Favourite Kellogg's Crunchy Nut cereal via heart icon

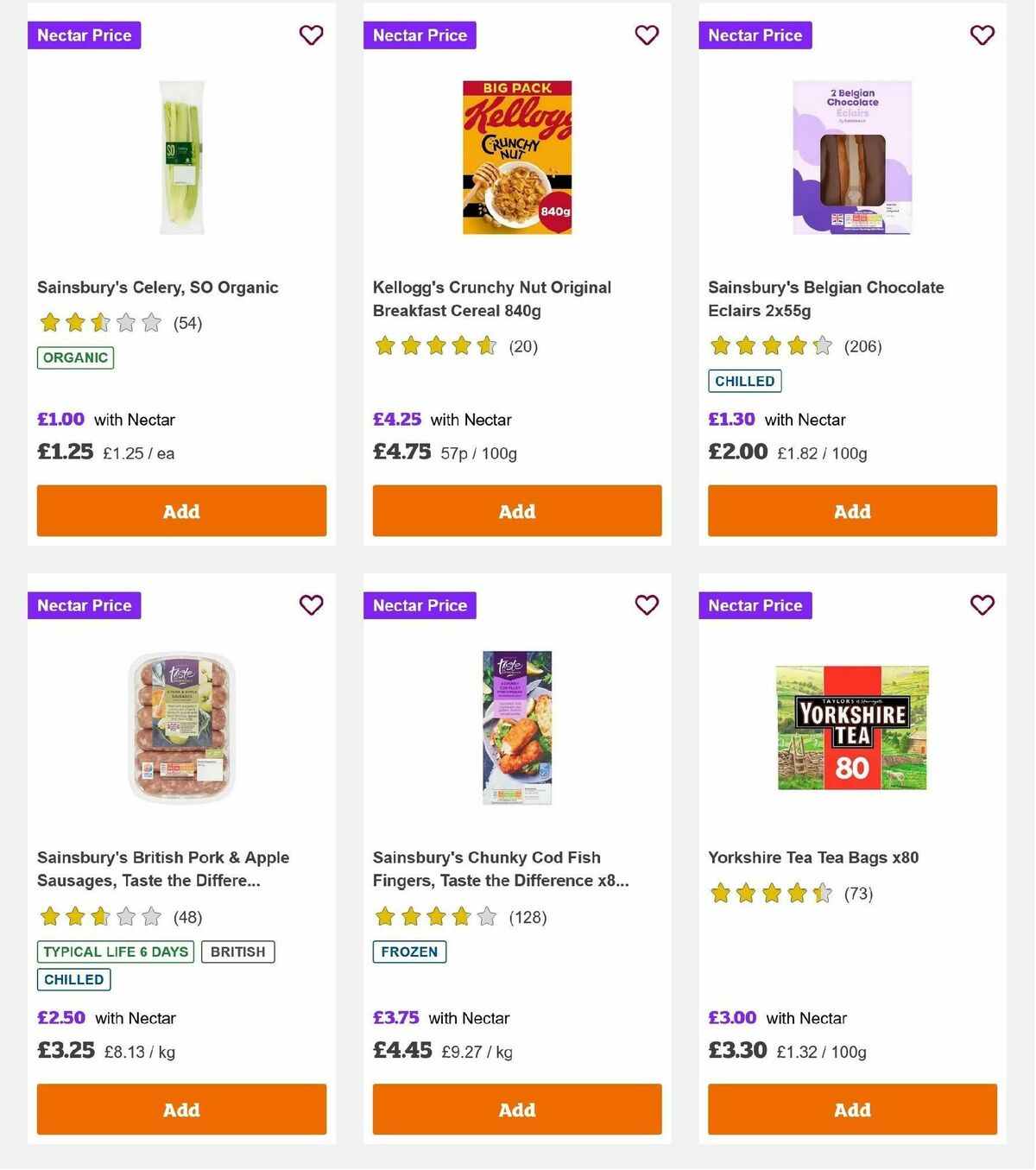[647, 35]
